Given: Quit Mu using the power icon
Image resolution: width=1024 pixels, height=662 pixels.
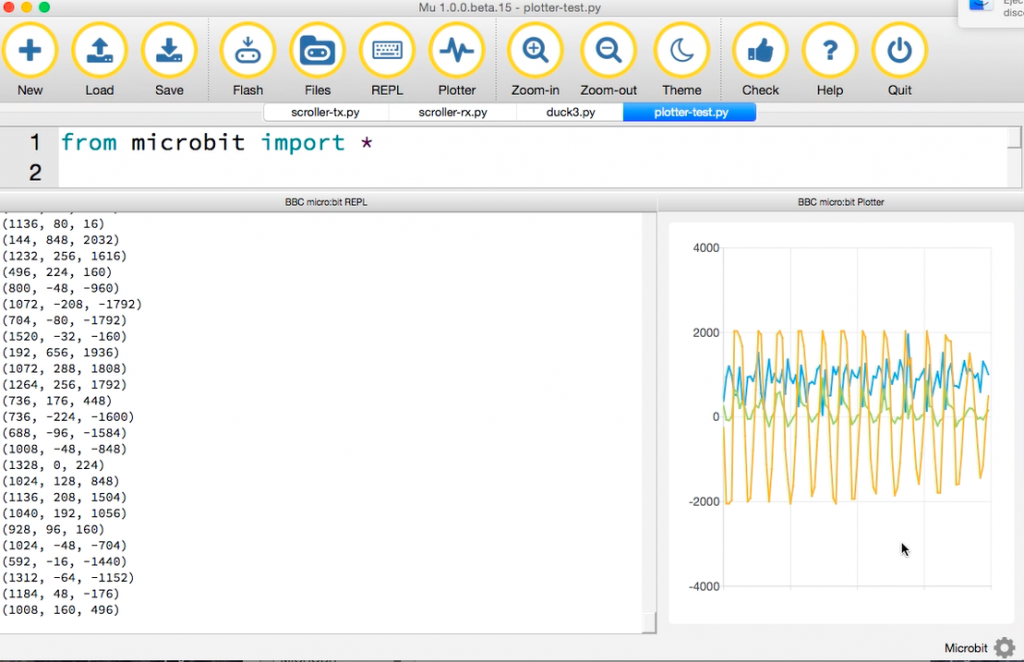Looking at the screenshot, I should pos(899,51).
